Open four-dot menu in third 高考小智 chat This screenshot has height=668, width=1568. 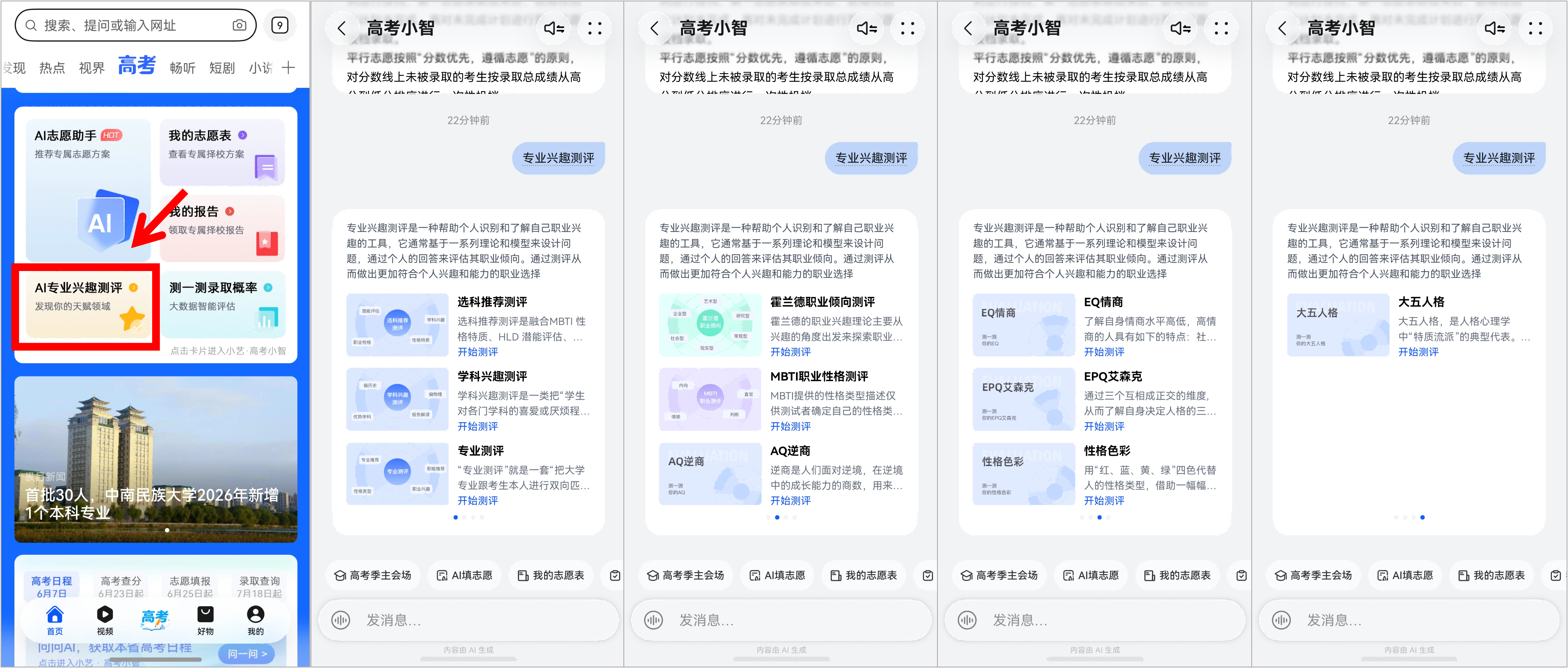tap(1221, 28)
